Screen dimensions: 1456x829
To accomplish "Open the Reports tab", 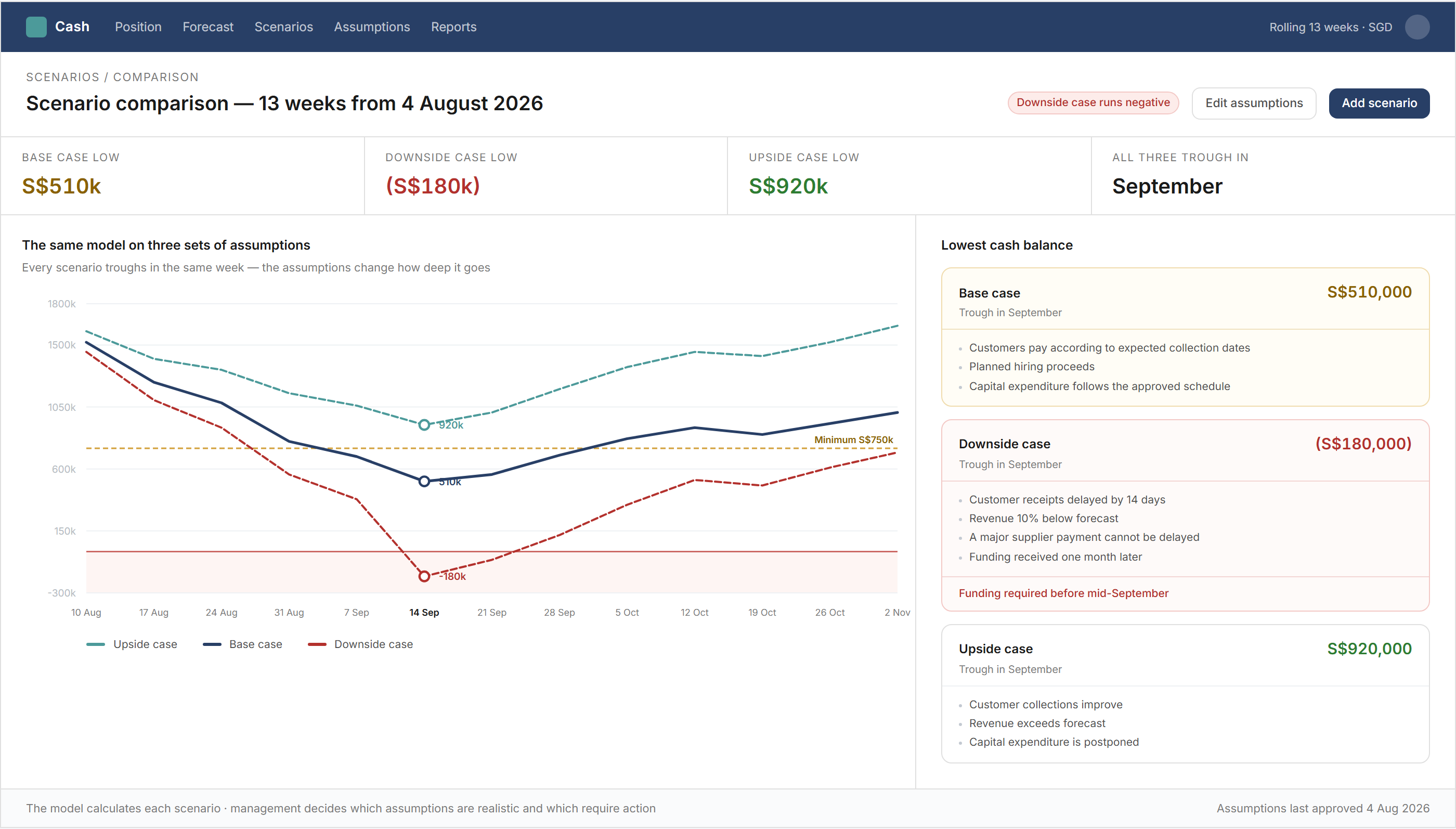I will click(x=453, y=27).
